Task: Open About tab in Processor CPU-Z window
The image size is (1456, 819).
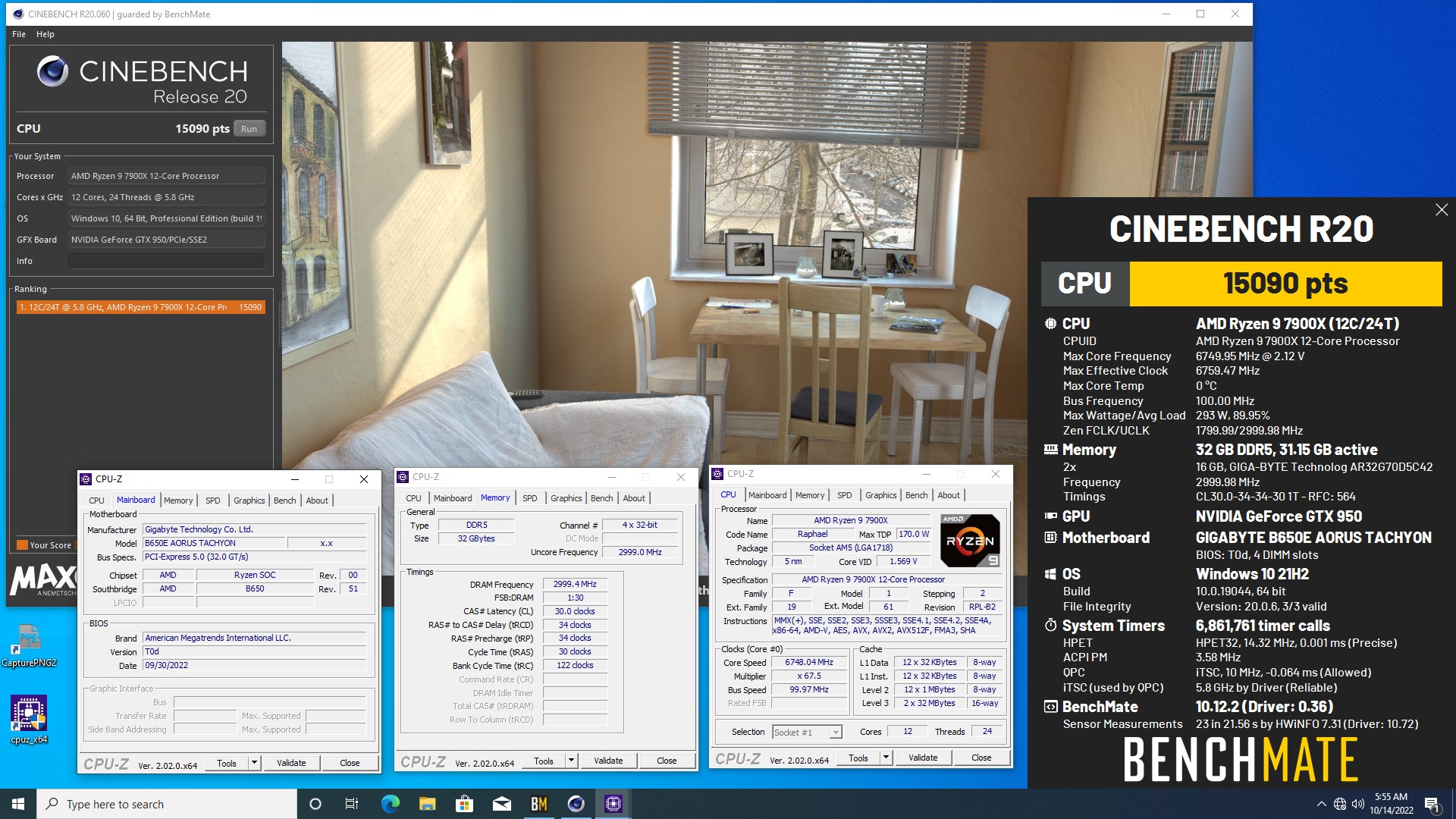Action: click(949, 495)
